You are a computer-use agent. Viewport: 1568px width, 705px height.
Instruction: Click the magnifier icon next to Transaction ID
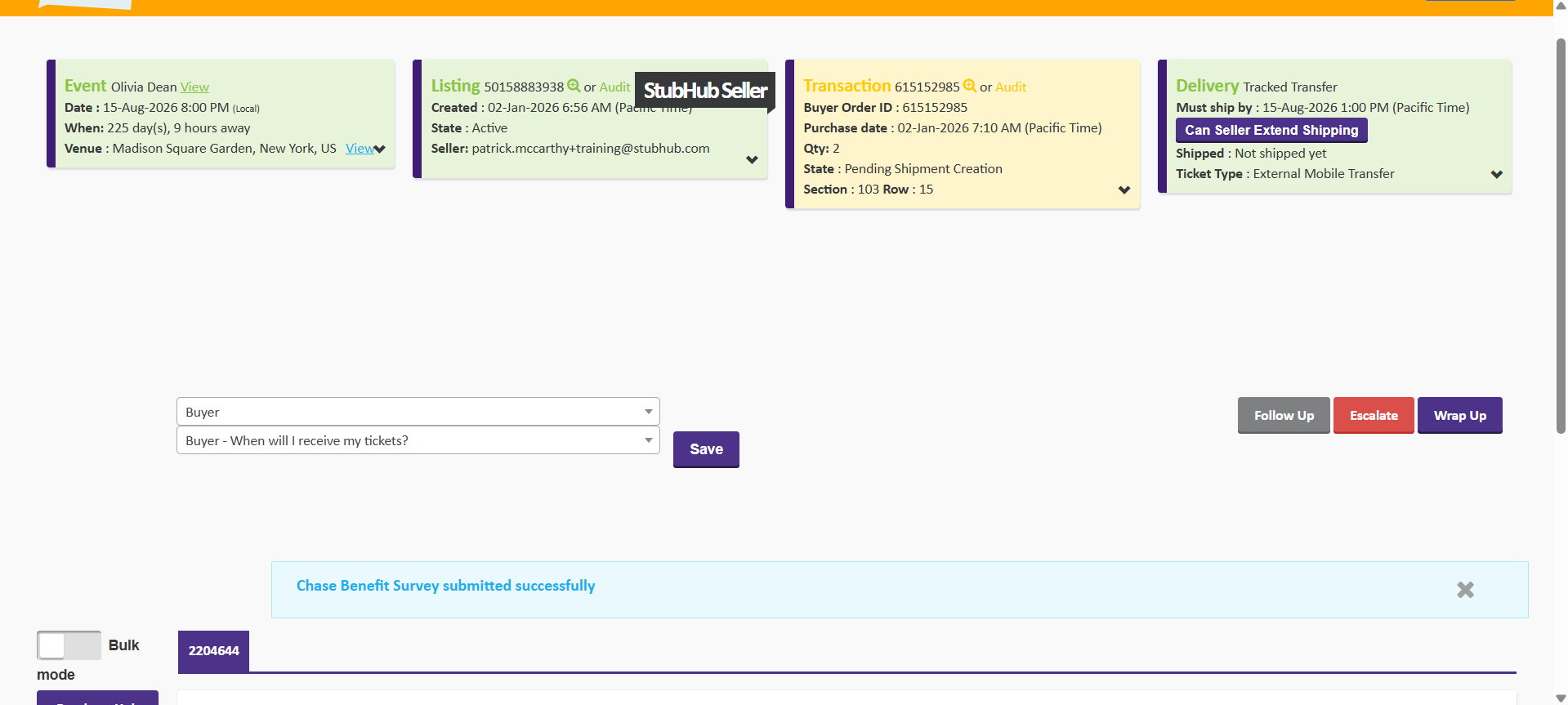coord(969,86)
